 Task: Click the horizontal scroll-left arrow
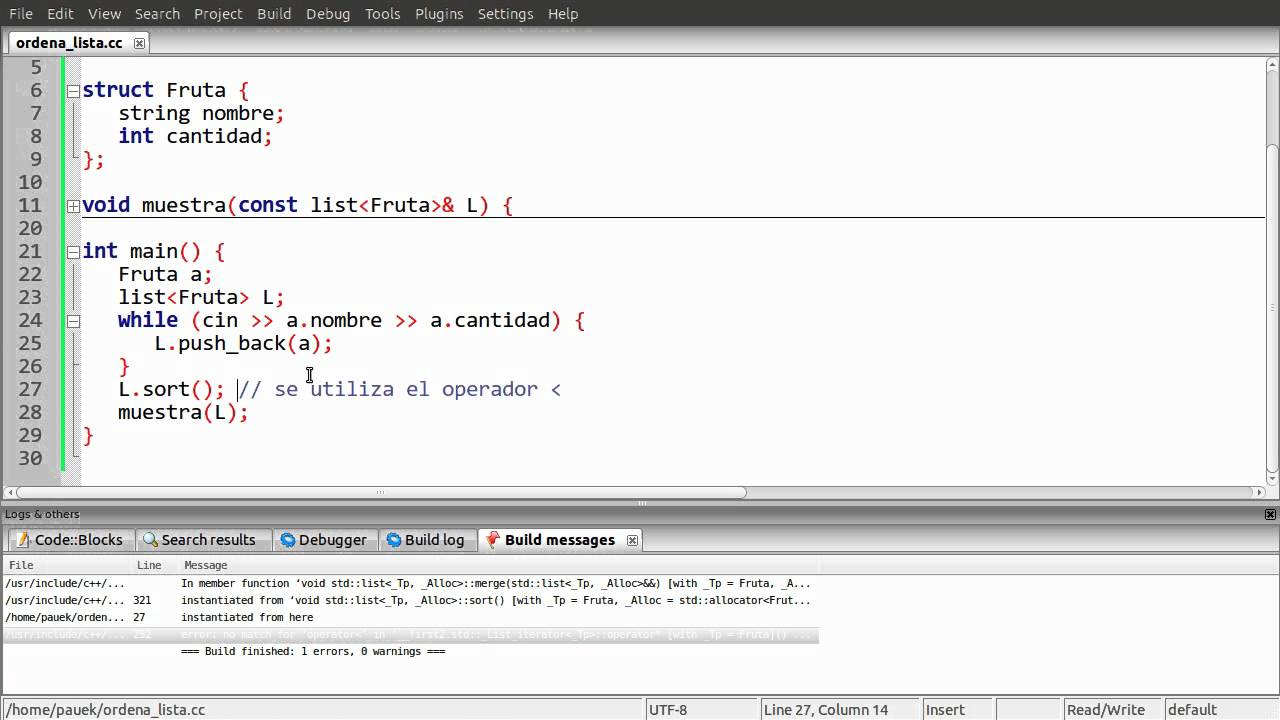coord(10,492)
